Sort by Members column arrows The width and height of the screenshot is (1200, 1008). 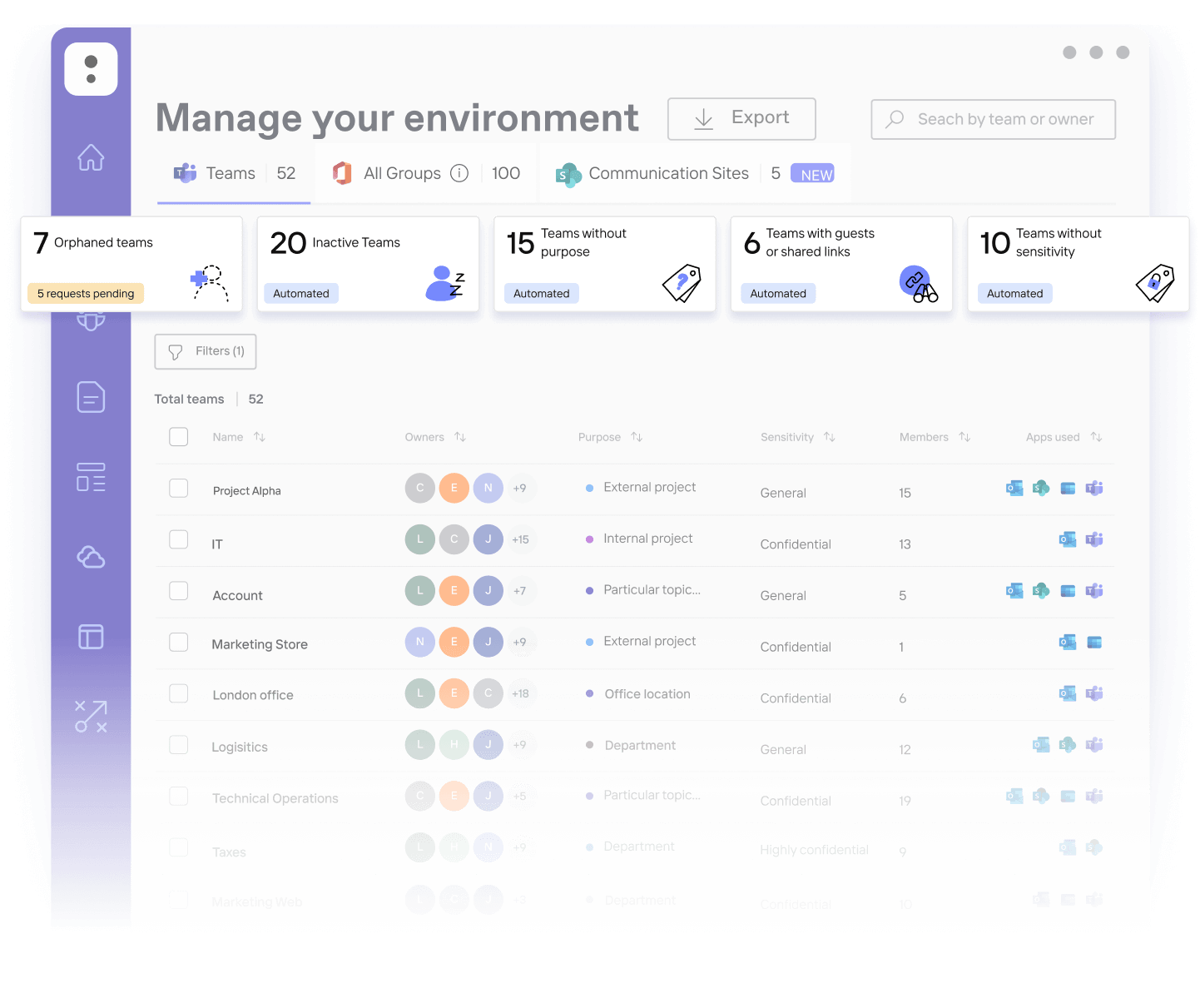pyautogui.click(x=964, y=437)
